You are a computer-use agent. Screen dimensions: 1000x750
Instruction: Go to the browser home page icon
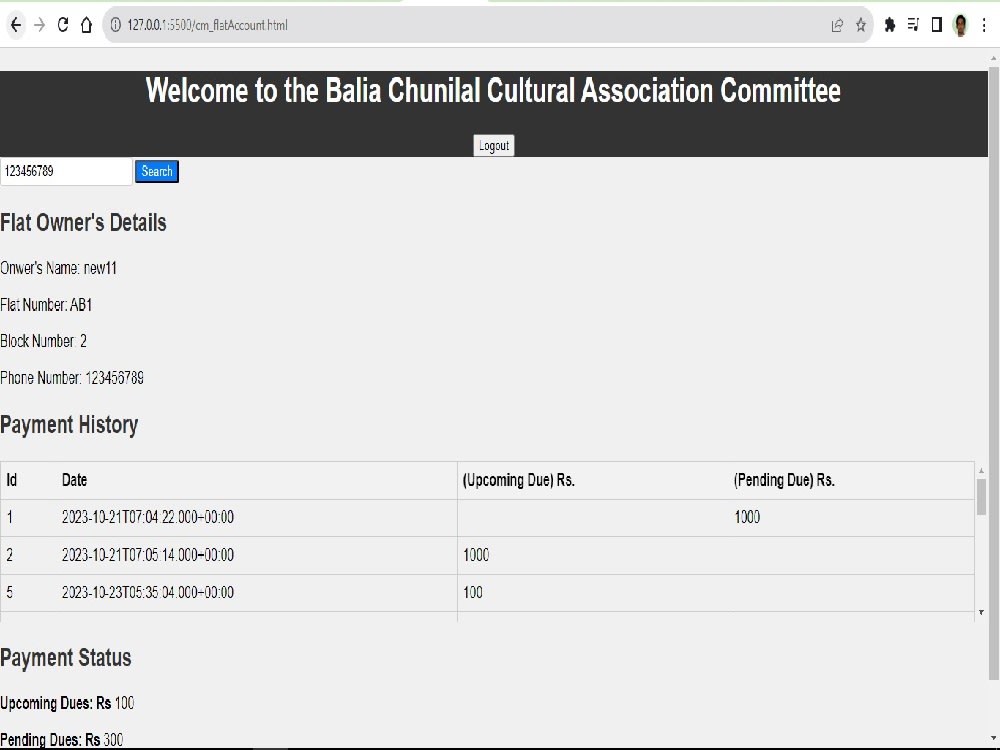(x=86, y=25)
